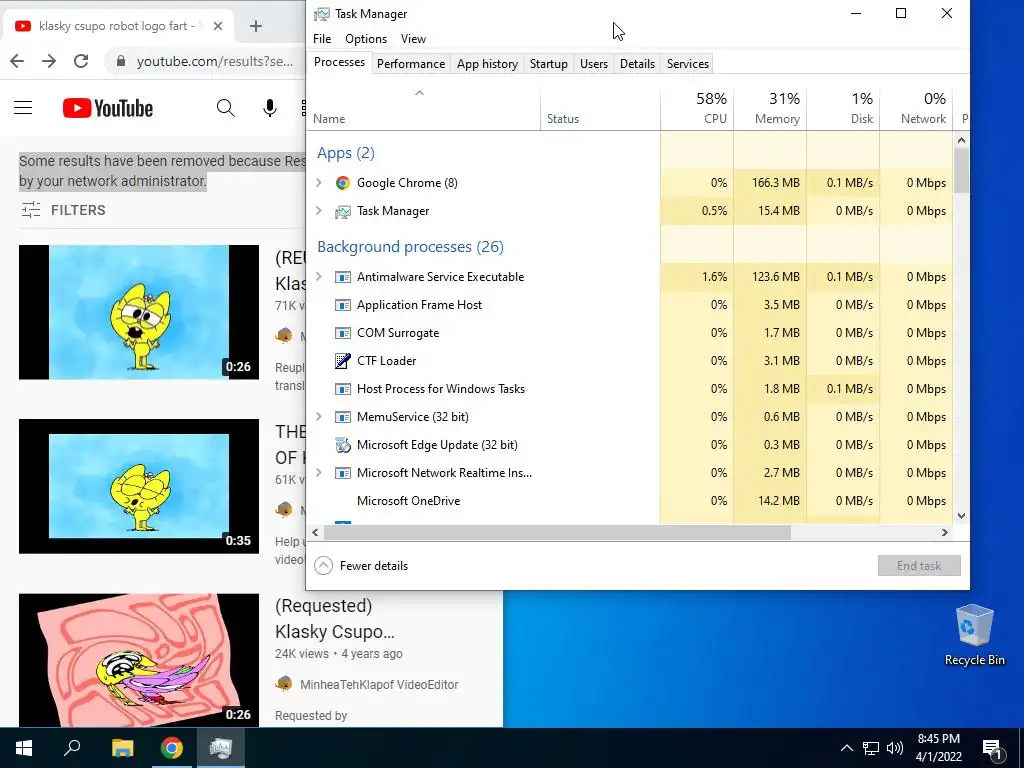Click the MemuService (32 bit) icon
The width and height of the screenshot is (1024, 768).
[343, 417]
